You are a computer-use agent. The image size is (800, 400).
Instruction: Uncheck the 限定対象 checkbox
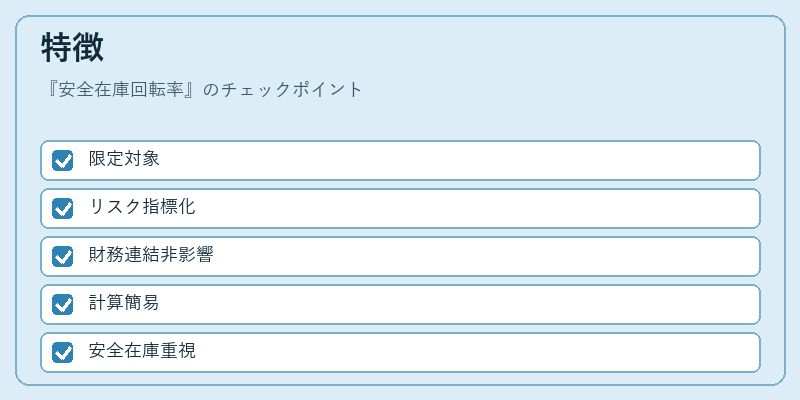(x=62, y=160)
